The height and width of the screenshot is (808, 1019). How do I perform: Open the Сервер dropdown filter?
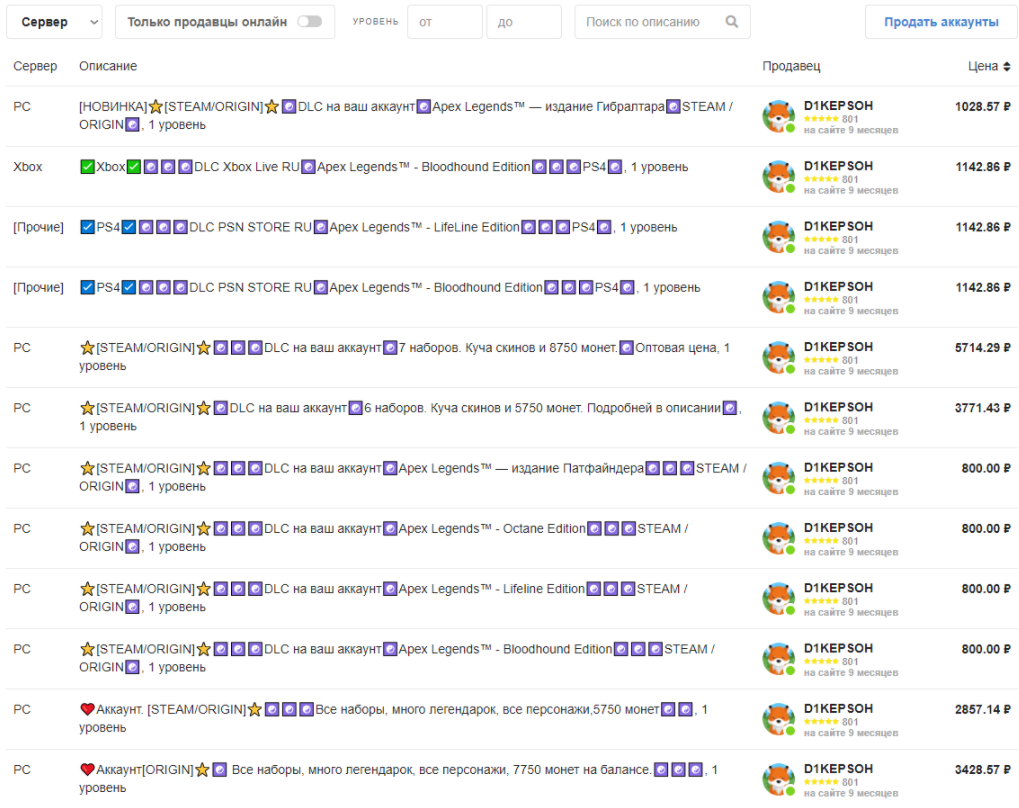coord(54,22)
